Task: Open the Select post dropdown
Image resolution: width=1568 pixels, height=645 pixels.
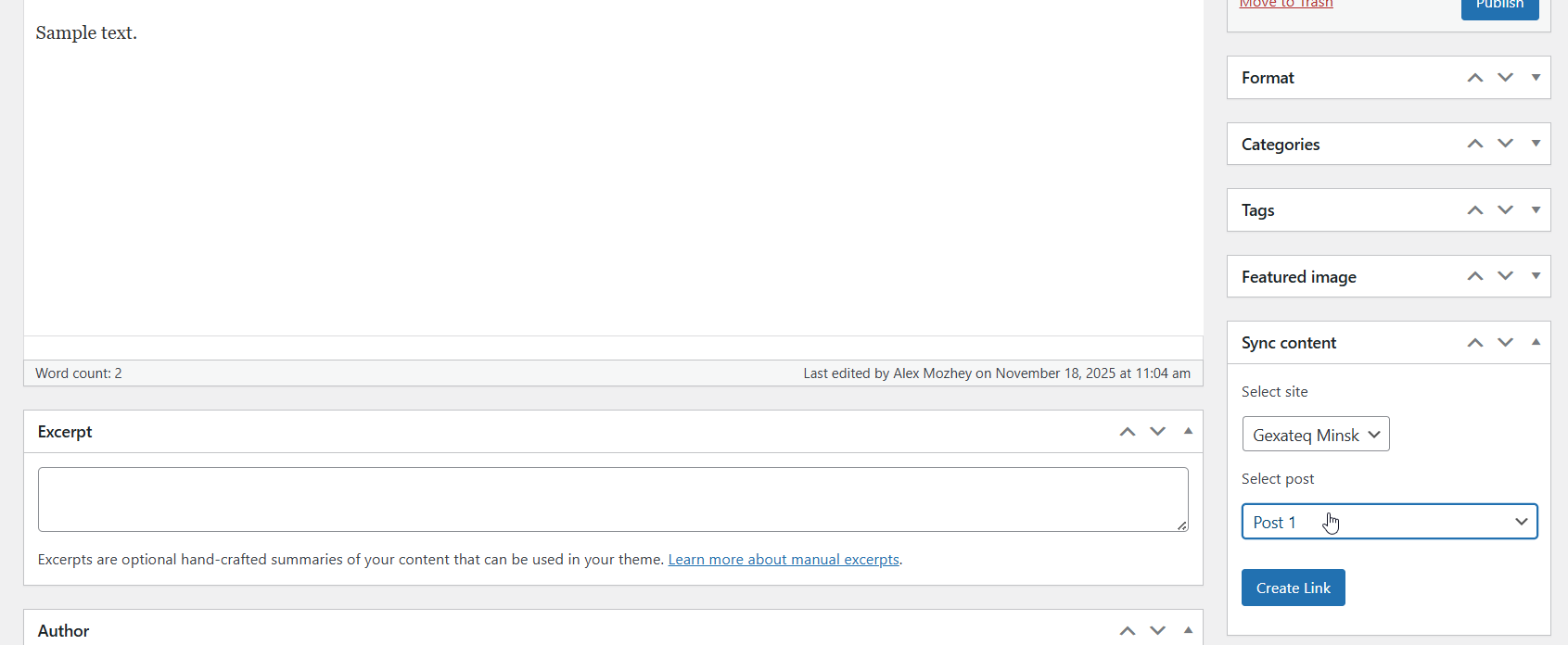Action: (1389, 522)
